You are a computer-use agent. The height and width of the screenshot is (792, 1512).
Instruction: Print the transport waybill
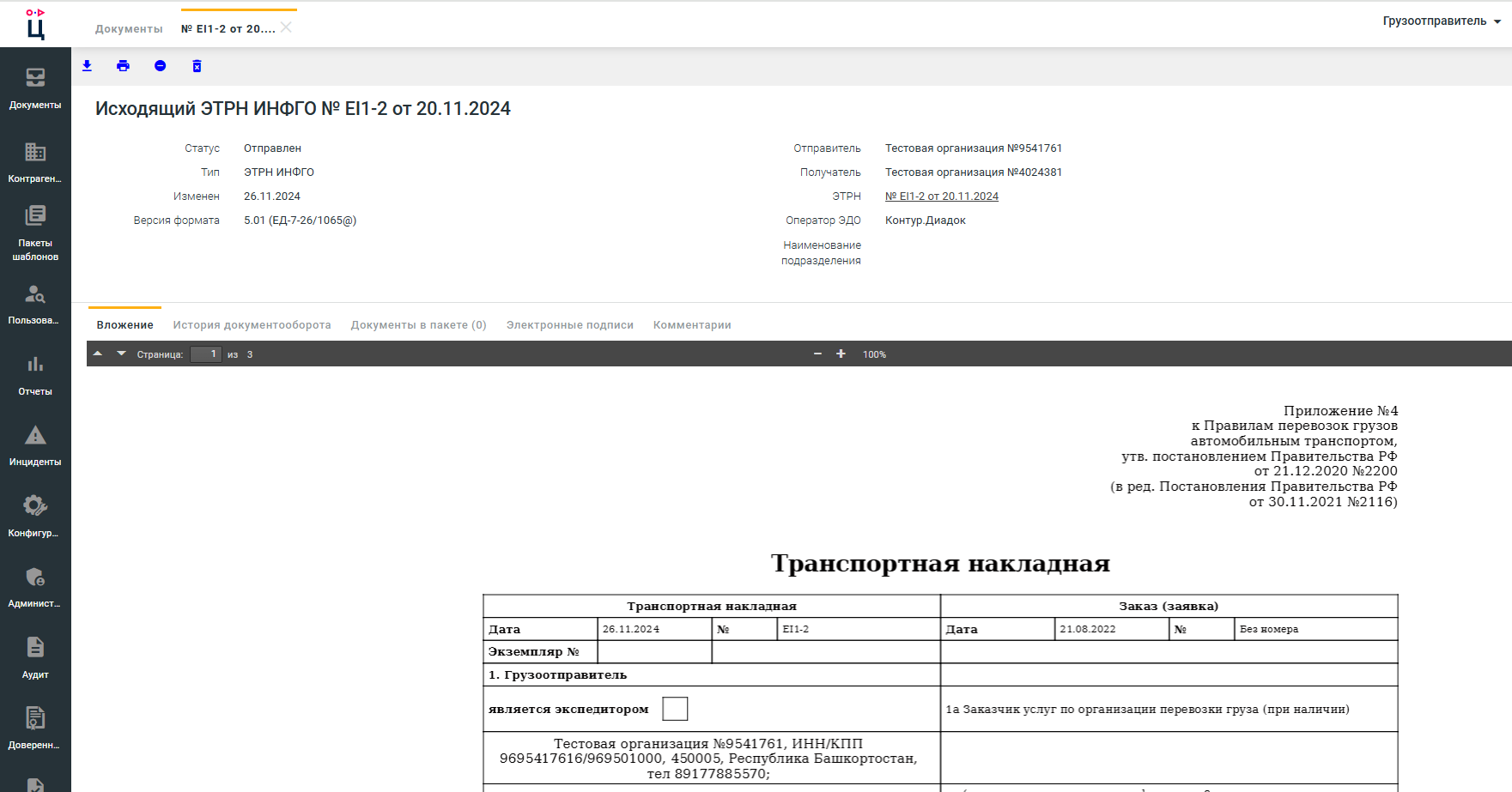pyautogui.click(x=124, y=65)
